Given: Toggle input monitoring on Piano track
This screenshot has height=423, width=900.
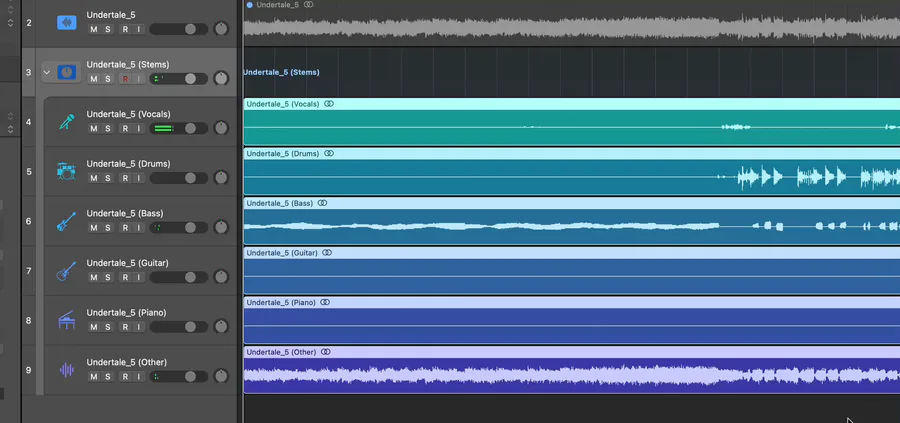Looking at the screenshot, I should (x=138, y=327).
